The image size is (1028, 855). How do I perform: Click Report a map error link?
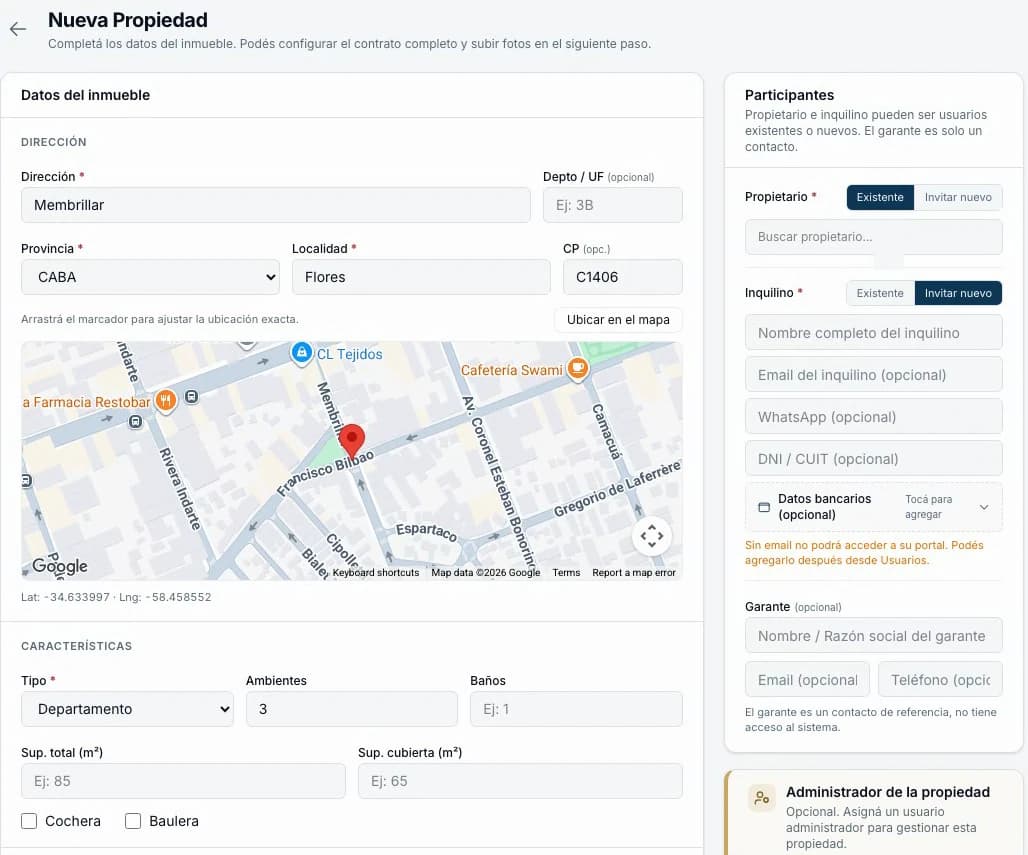(633, 572)
